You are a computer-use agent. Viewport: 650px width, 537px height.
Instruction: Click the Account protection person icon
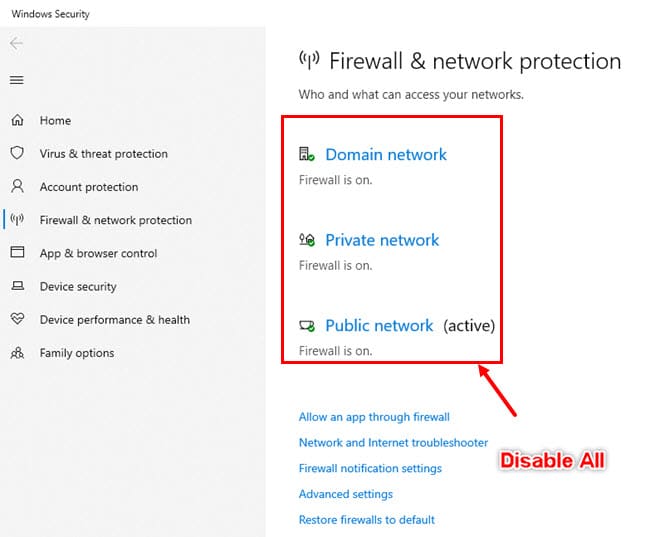17,186
